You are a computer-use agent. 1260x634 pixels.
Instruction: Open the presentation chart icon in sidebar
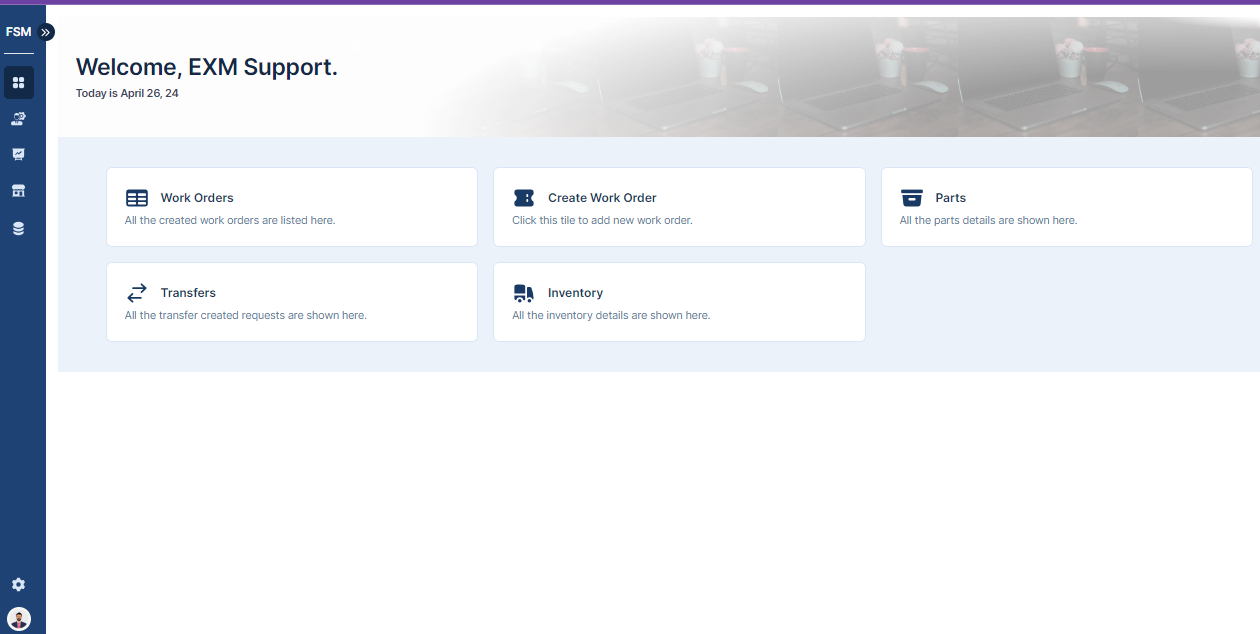tap(18, 154)
